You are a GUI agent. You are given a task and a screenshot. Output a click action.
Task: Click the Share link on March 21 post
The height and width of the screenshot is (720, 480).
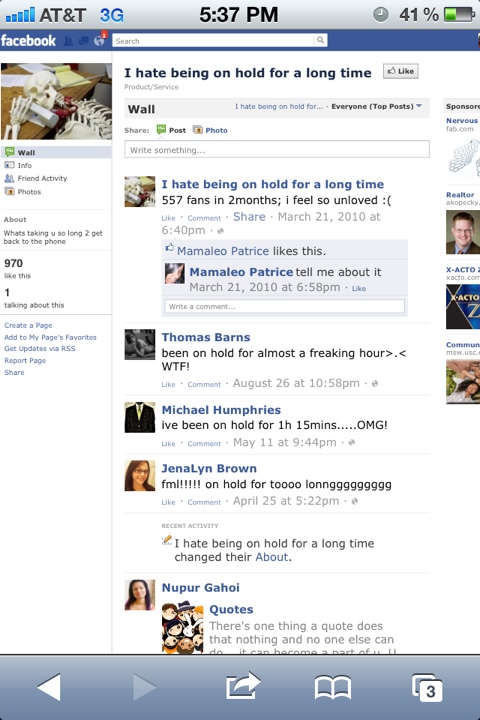pos(249,216)
